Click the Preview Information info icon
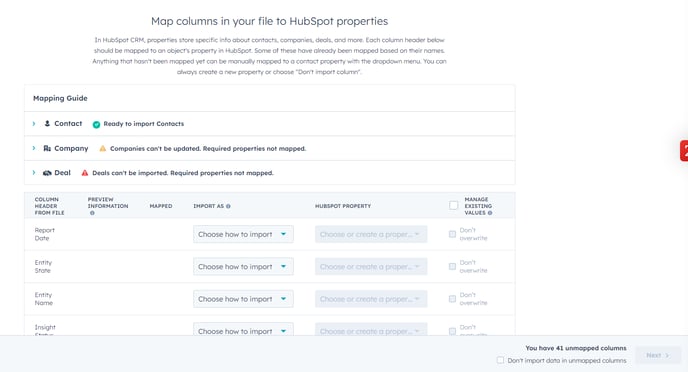Image resolution: width=688 pixels, height=372 pixels. click(x=92, y=213)
